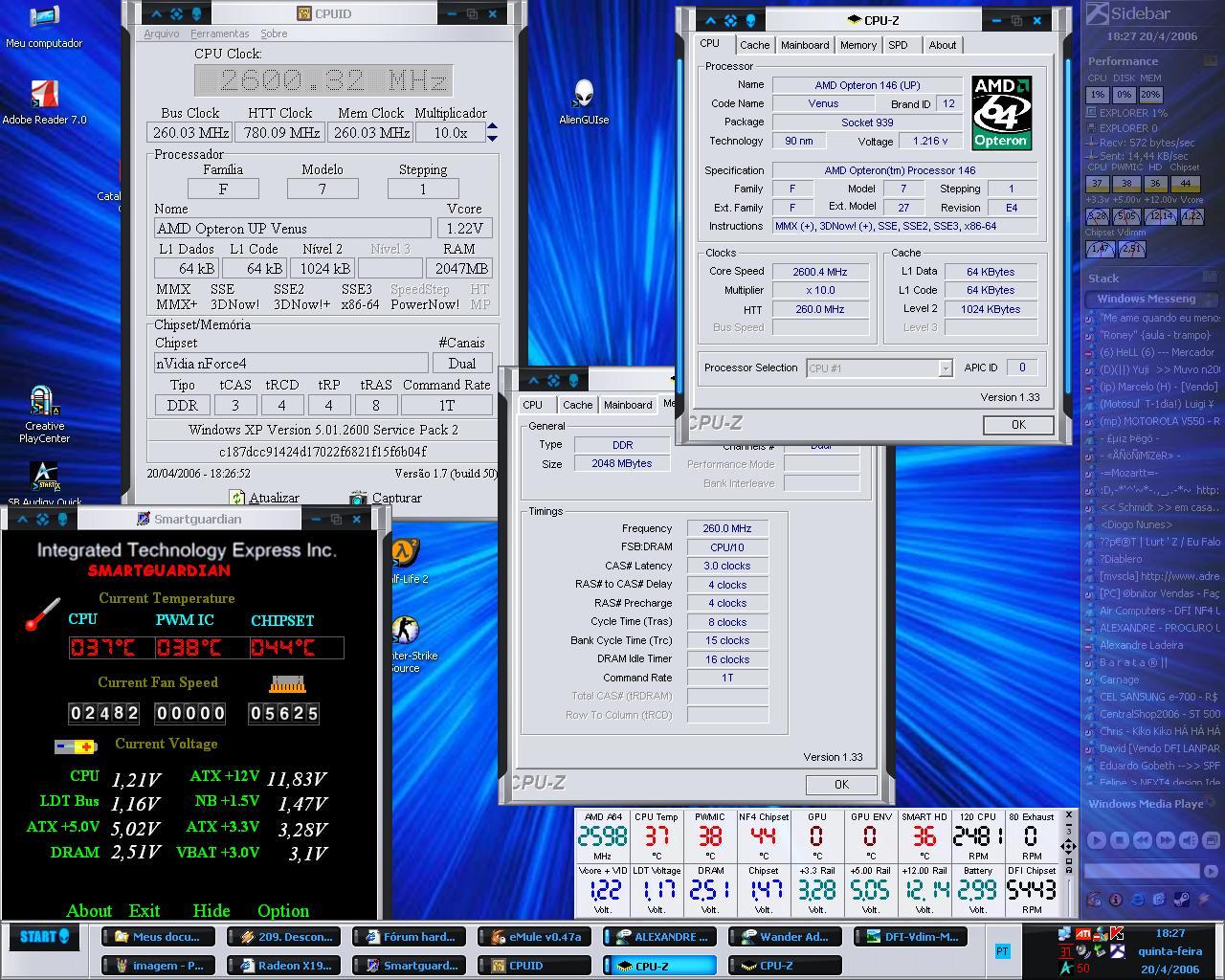Switch to eMule v0.47a taskbar button
Viewport: 1225px width, 980px height.
click(532, 937)
